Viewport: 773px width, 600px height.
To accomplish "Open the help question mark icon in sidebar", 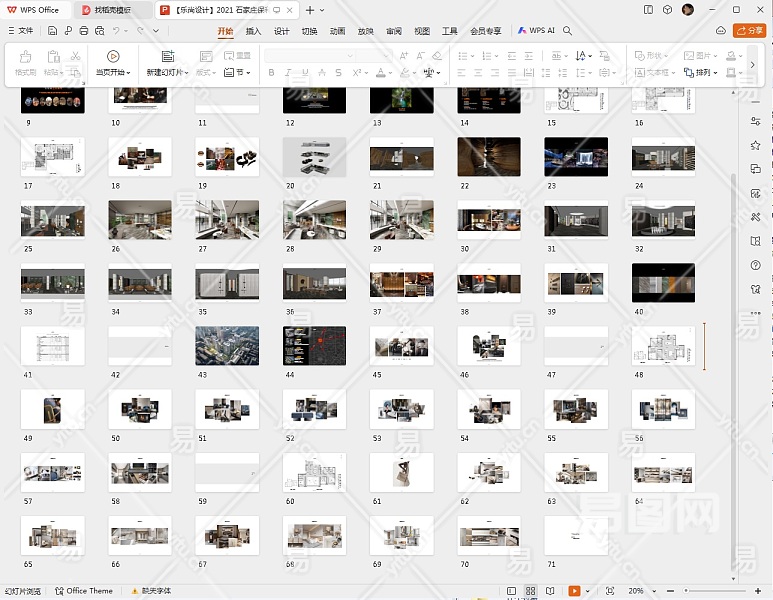I will 755,265.
